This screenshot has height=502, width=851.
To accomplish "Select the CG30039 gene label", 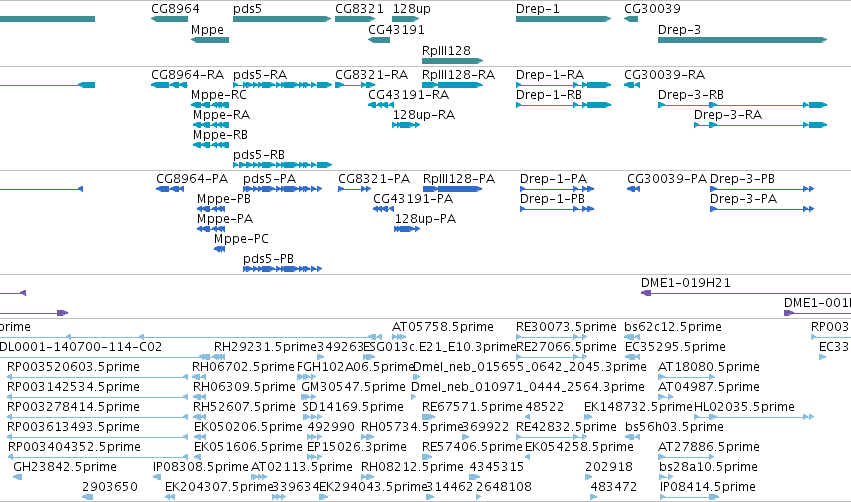I will click(x=652, y=9).
